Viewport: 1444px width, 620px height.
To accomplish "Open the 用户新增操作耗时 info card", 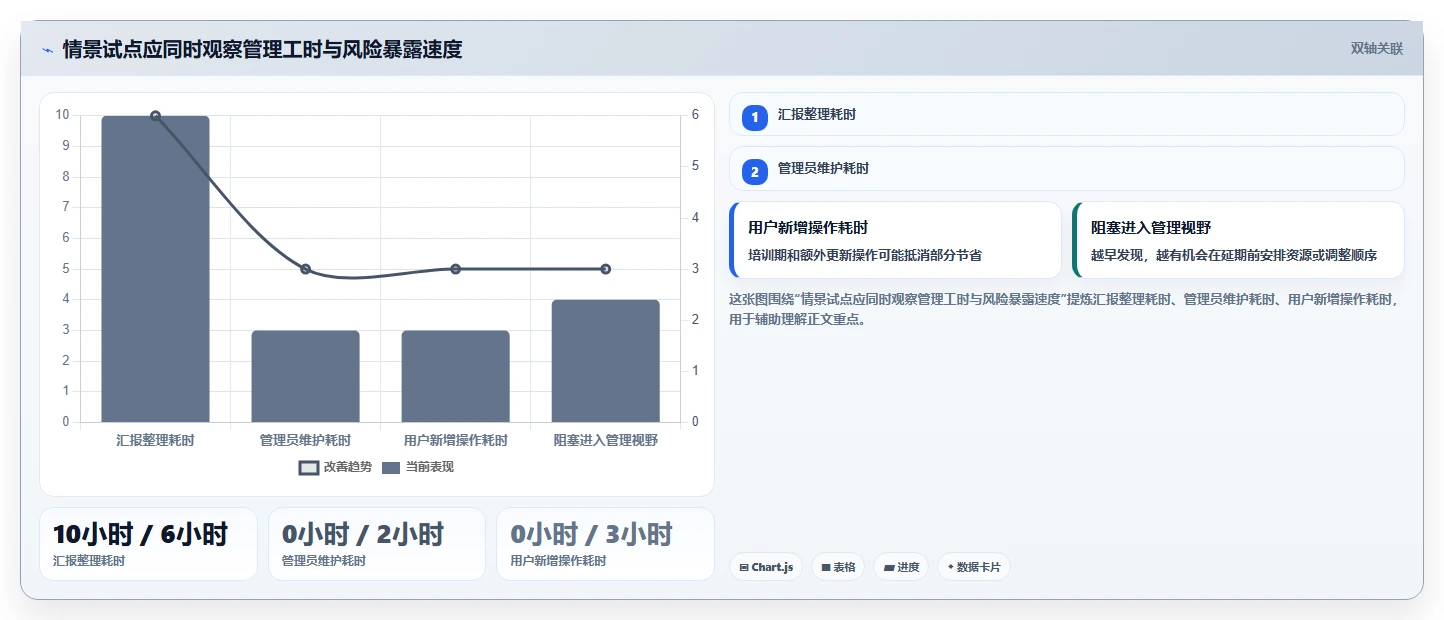I will coord(895,240).
